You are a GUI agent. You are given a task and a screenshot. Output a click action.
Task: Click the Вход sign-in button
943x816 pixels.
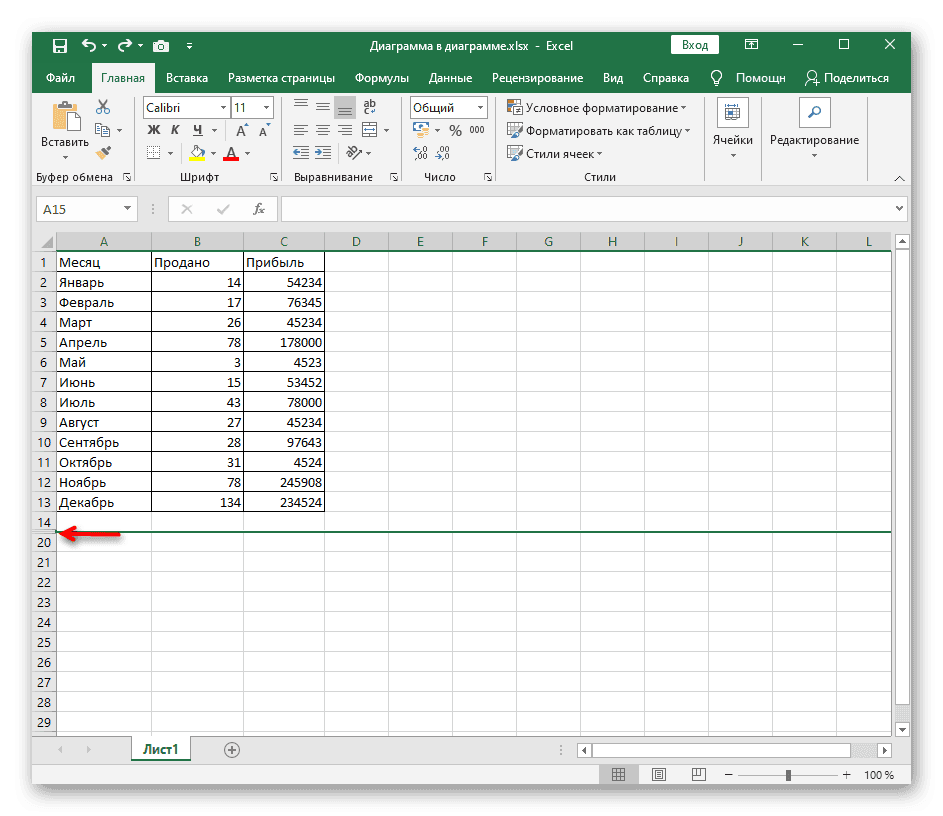(694, 45)
